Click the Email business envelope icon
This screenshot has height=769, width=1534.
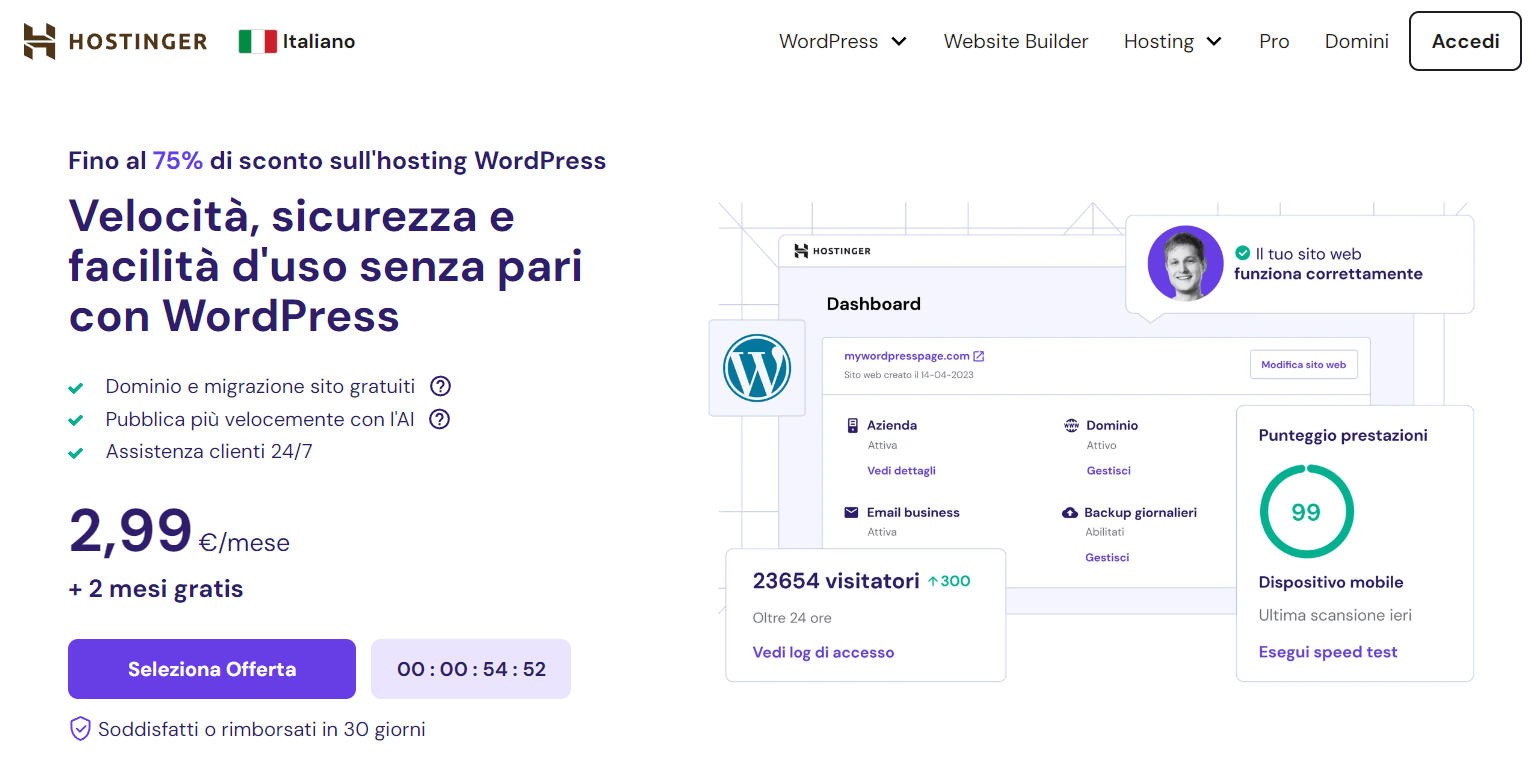tap(851, 512)
